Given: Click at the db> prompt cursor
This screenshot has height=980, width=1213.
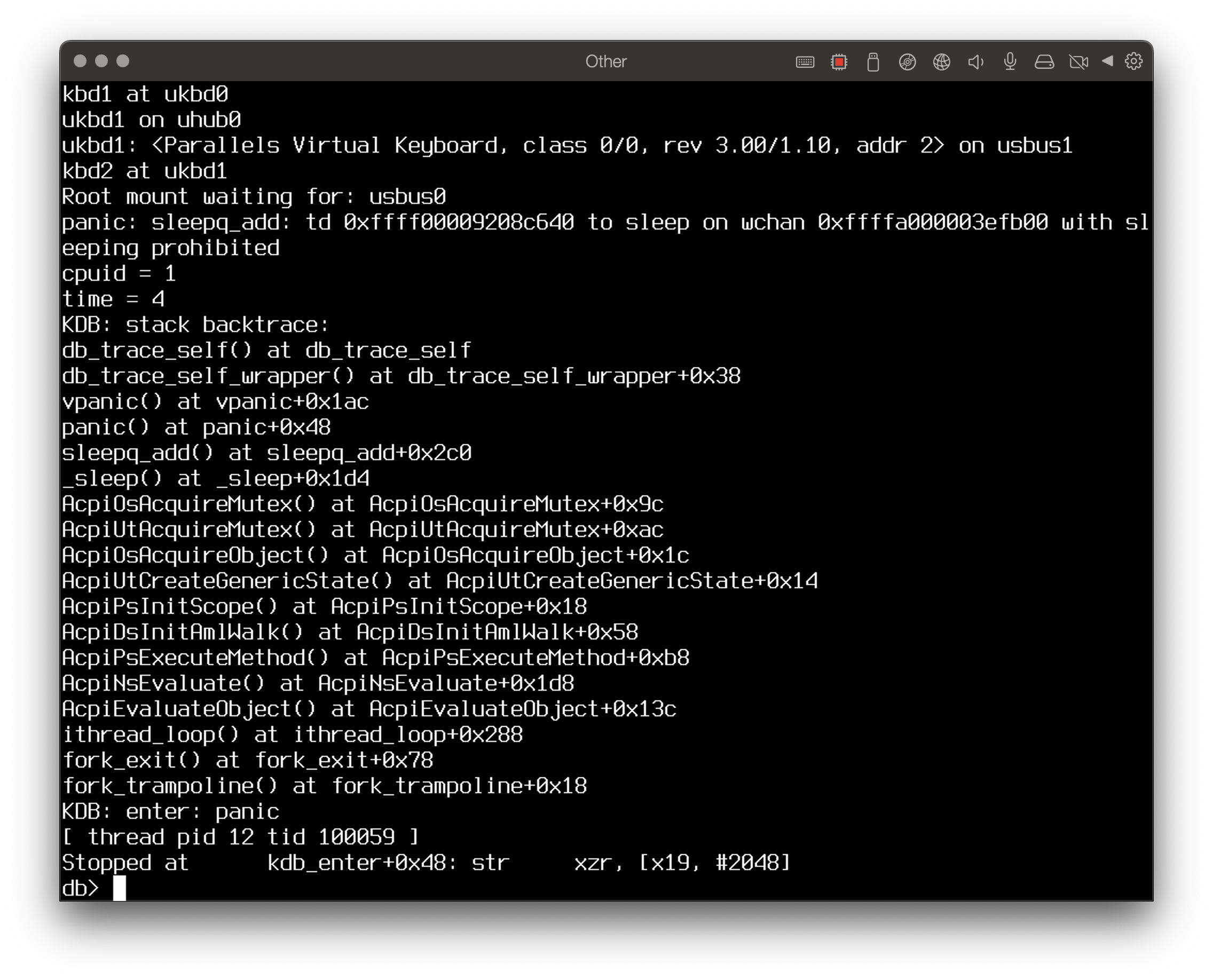Looking at the screenshot, I should tap(119, 888).
